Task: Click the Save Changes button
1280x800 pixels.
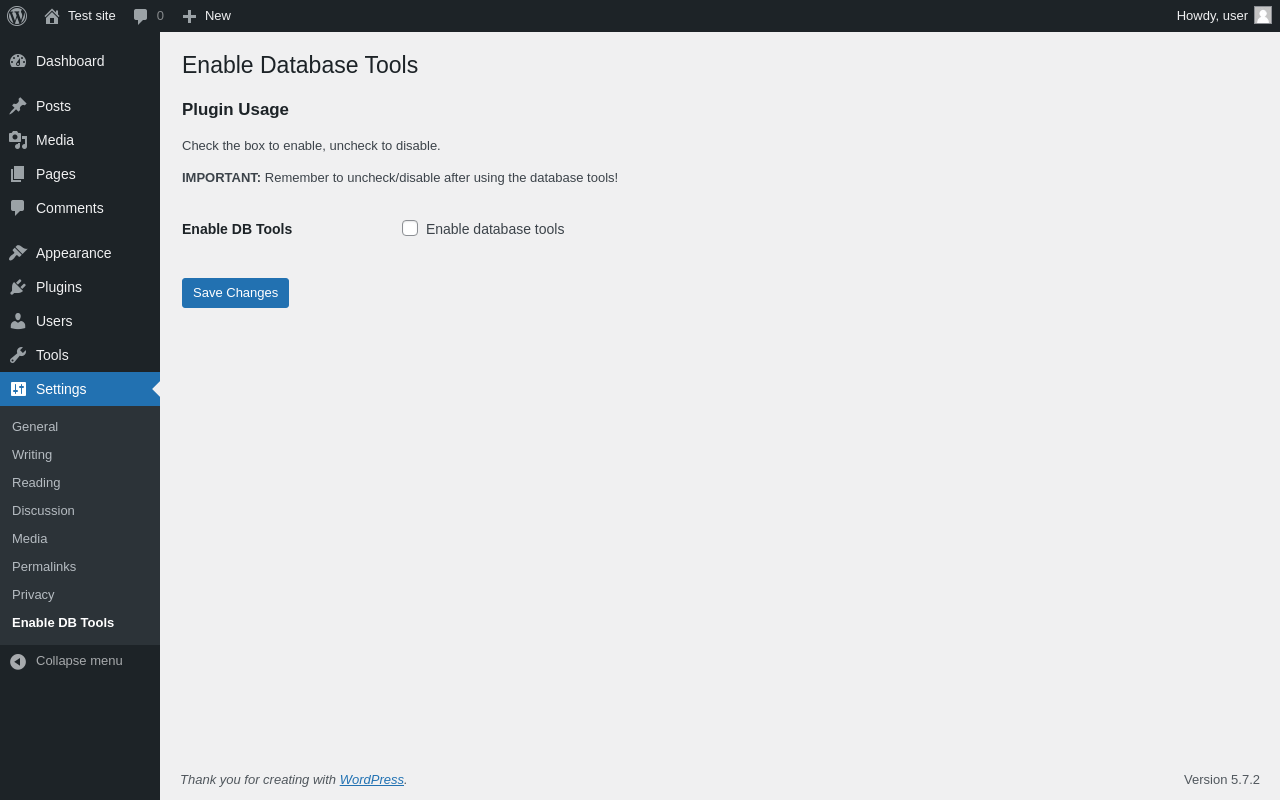Action: tap(235, 293)
